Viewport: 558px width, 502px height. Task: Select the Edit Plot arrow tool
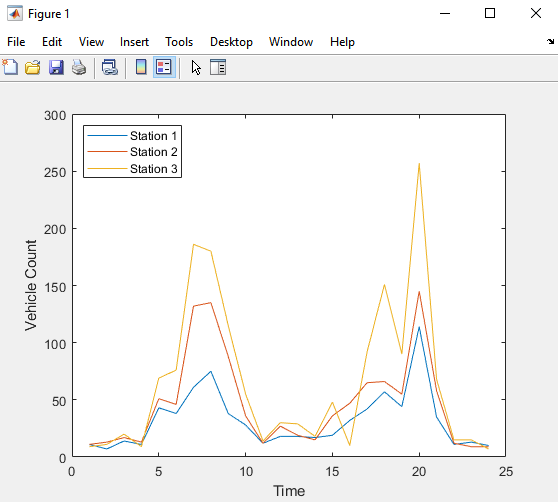pyautogui.click(x=196, y=67)
